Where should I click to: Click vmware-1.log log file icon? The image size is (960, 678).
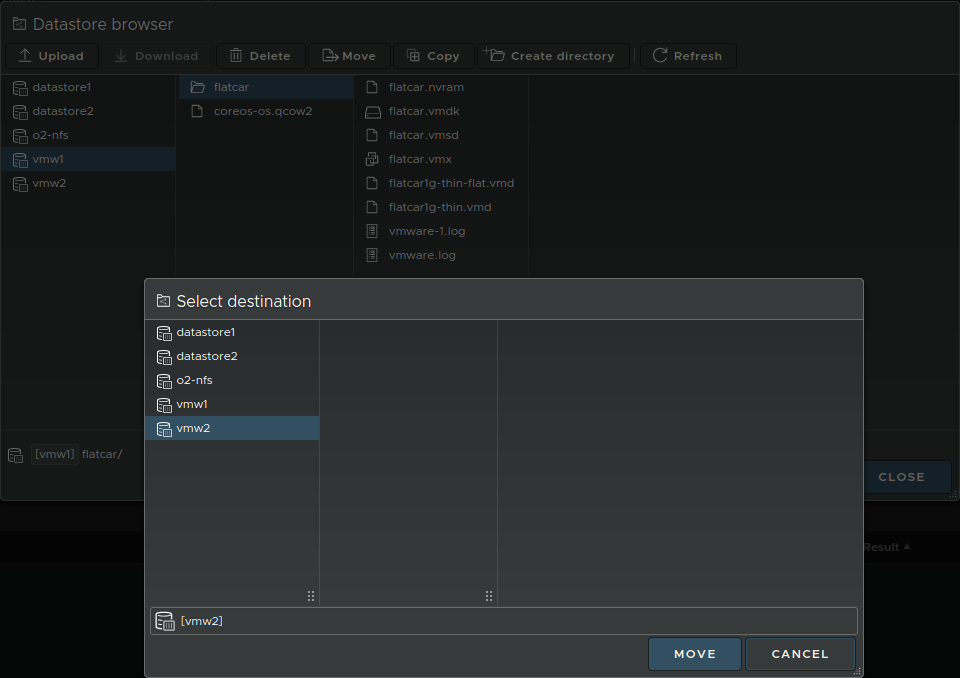click(372, 231)
